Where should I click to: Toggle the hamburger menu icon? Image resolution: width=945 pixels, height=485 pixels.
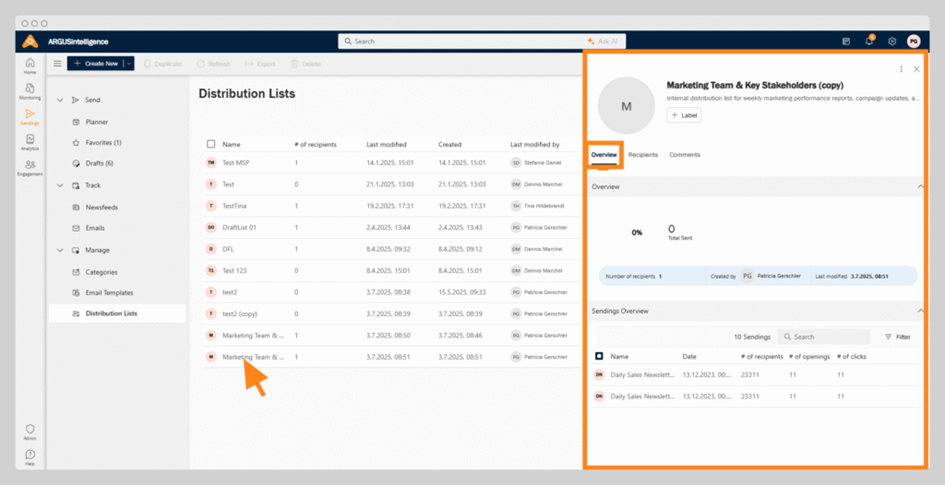click(57, 64)
